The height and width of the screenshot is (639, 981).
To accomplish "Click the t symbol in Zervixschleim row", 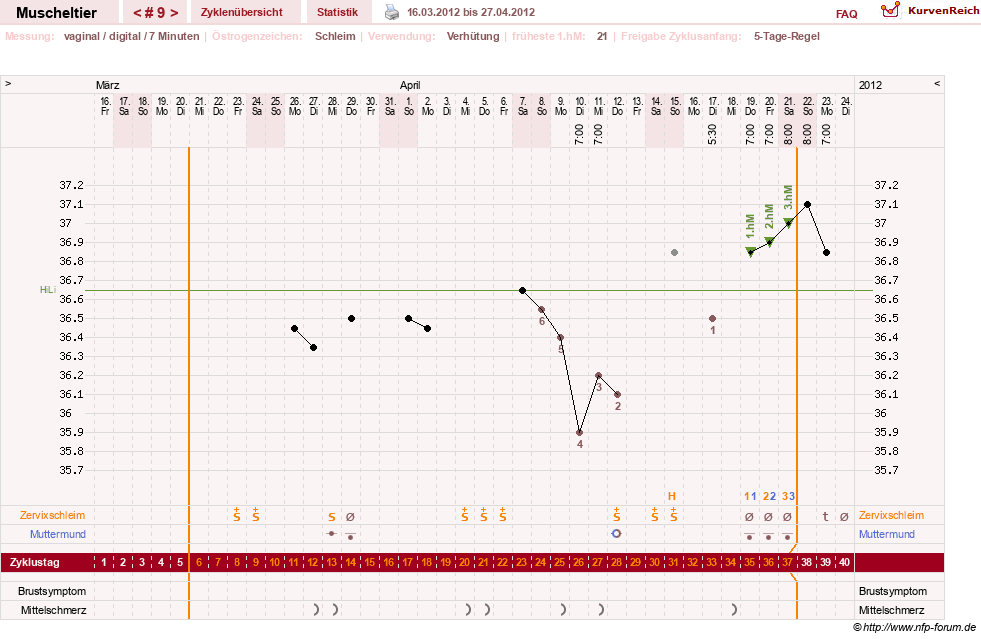I will 825,516.
